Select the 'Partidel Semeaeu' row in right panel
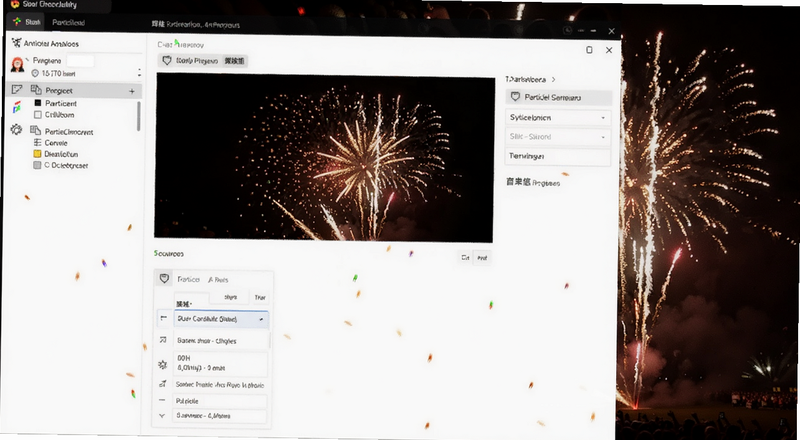This screenshot has height=440, width=800. pos(558,97)
